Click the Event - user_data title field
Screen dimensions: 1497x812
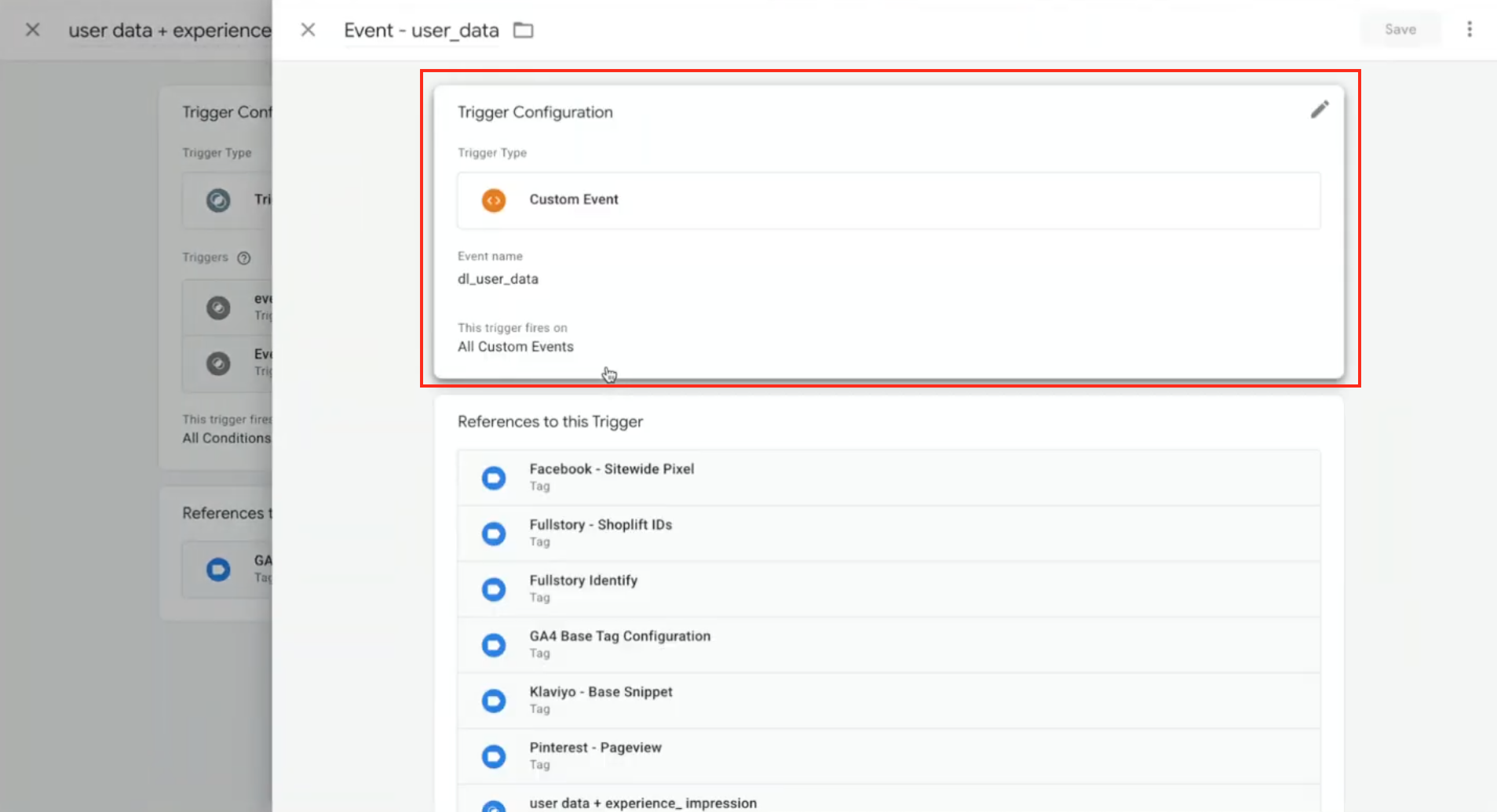[422, 31]
